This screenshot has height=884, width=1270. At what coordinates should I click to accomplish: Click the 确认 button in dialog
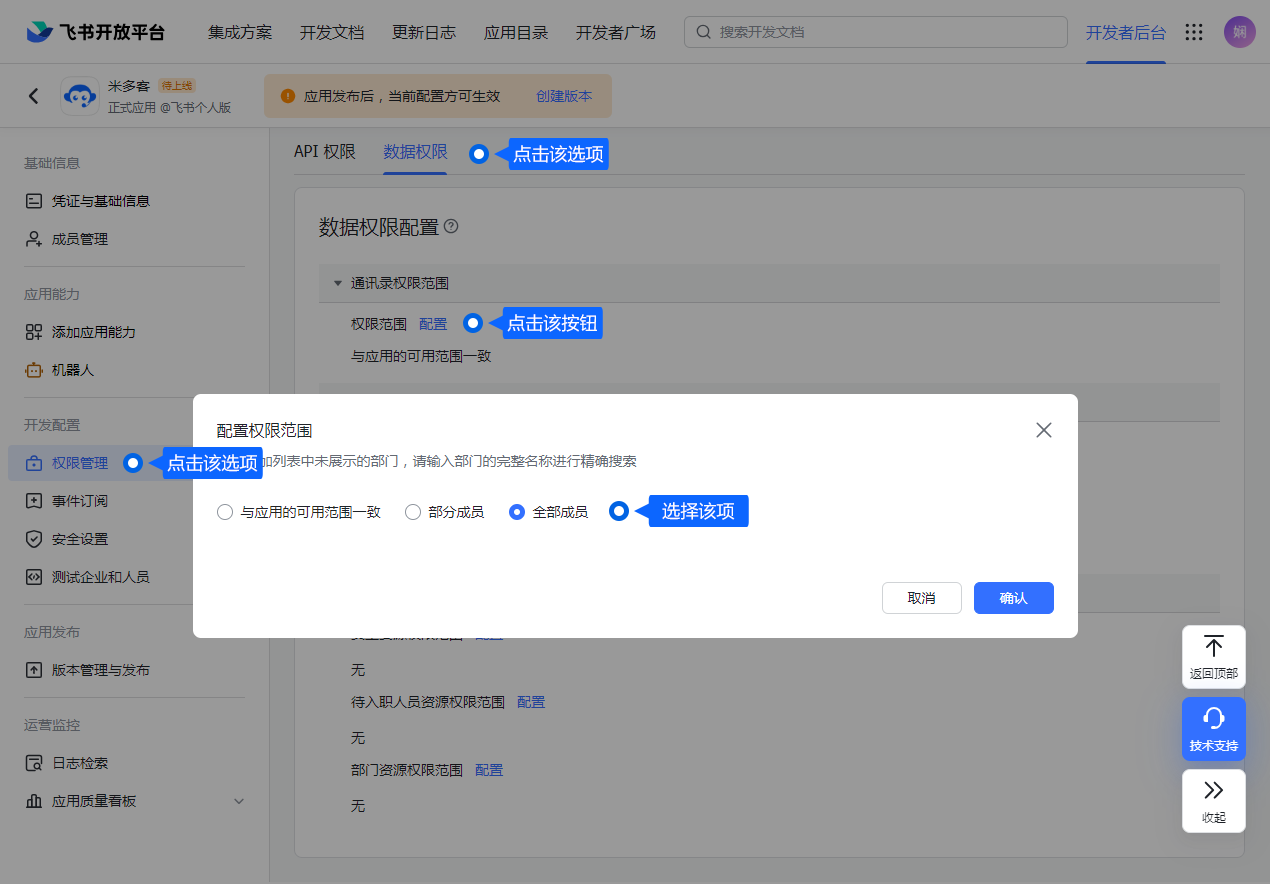point(1013,598)
